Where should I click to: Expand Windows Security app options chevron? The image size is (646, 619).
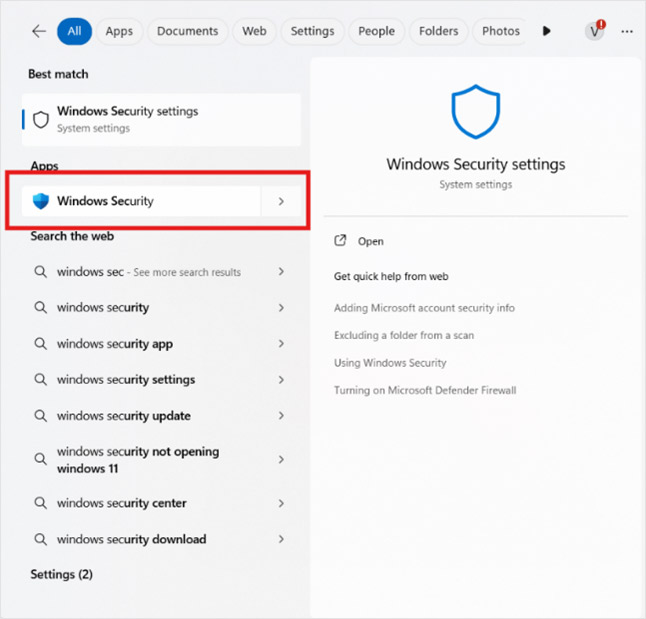pyautogui.click(x=281, y=201)
